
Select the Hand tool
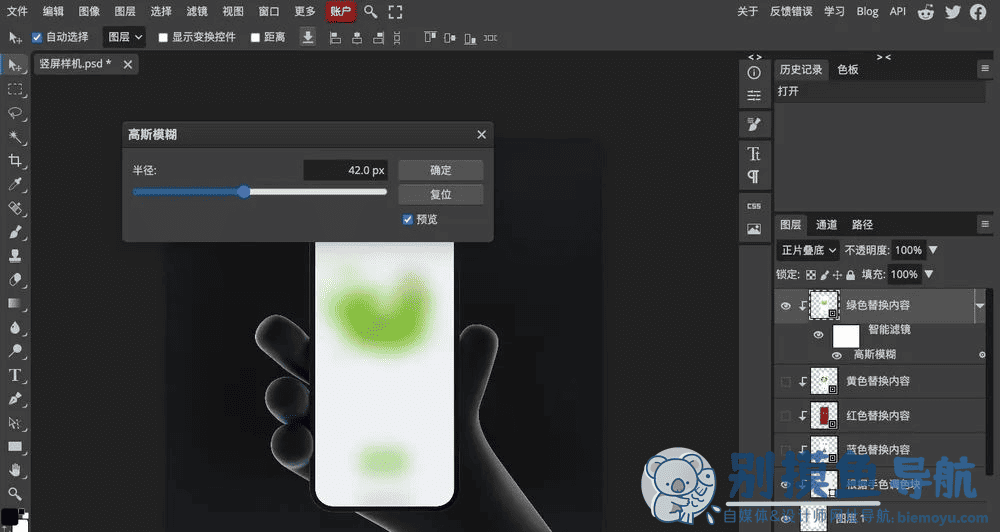click(15, 470)
